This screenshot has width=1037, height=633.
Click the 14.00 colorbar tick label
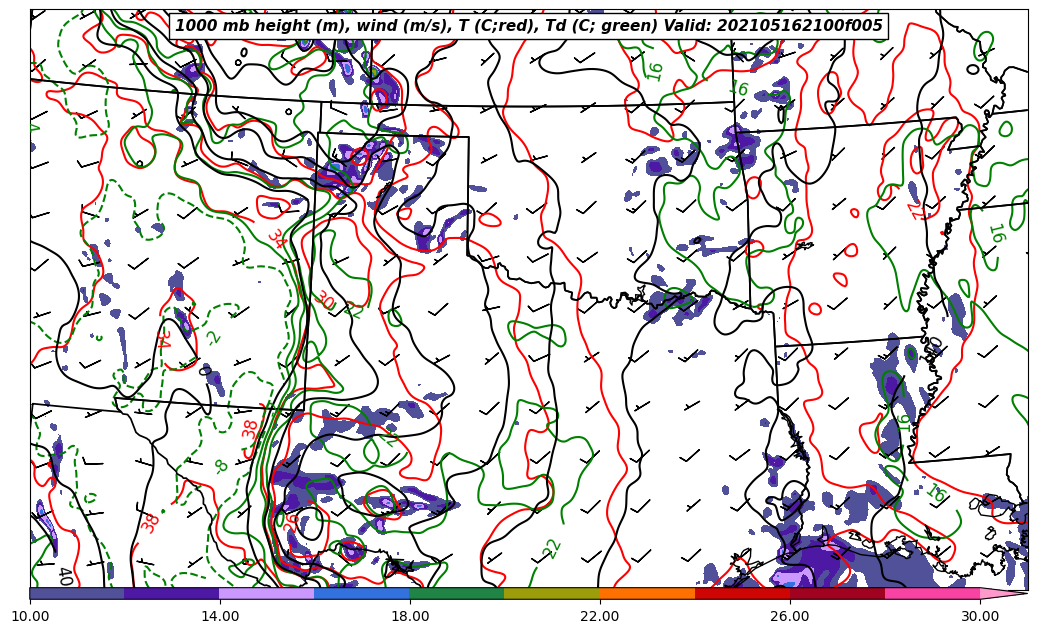[x=220, y=616]
